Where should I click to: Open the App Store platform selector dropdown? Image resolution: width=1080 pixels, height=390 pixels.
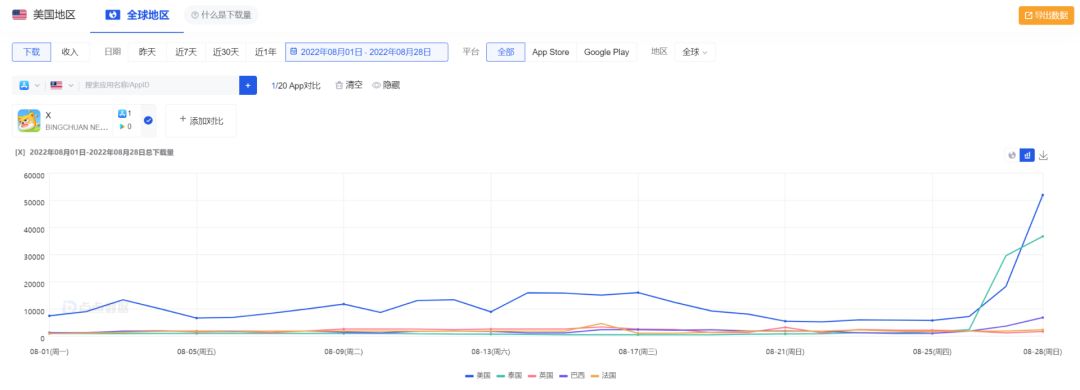(x=29, y=85)
